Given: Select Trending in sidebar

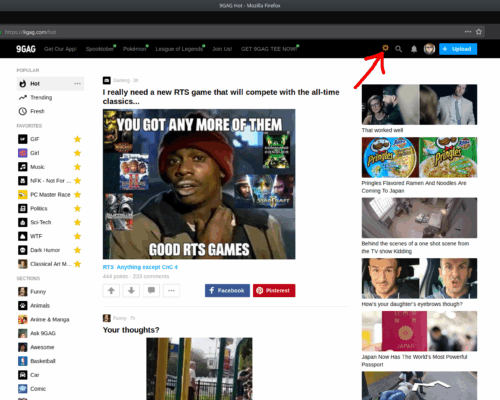Looking at the screenshot, I should [41, 97].
